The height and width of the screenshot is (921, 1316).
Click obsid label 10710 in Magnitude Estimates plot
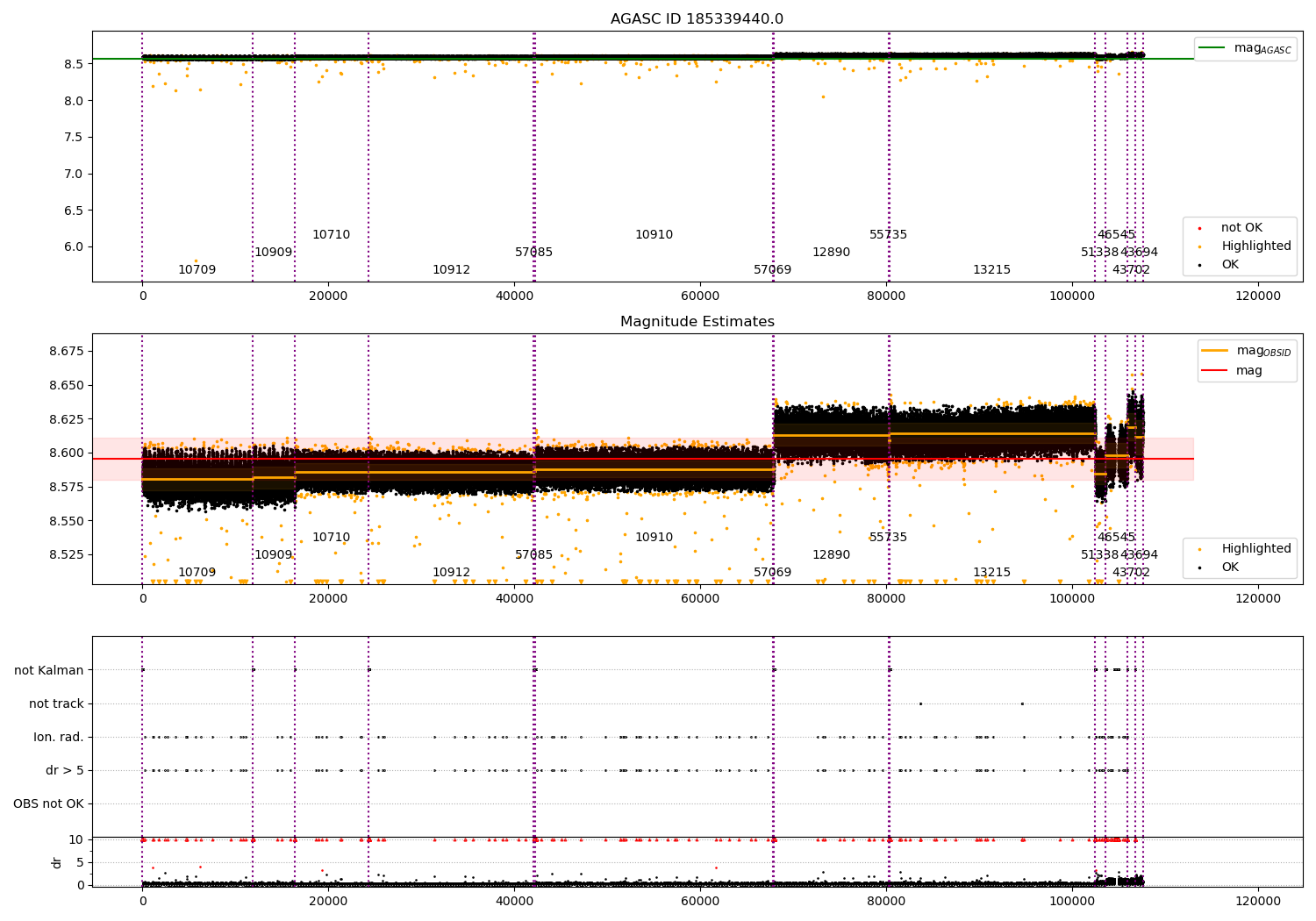coord(331,538)
